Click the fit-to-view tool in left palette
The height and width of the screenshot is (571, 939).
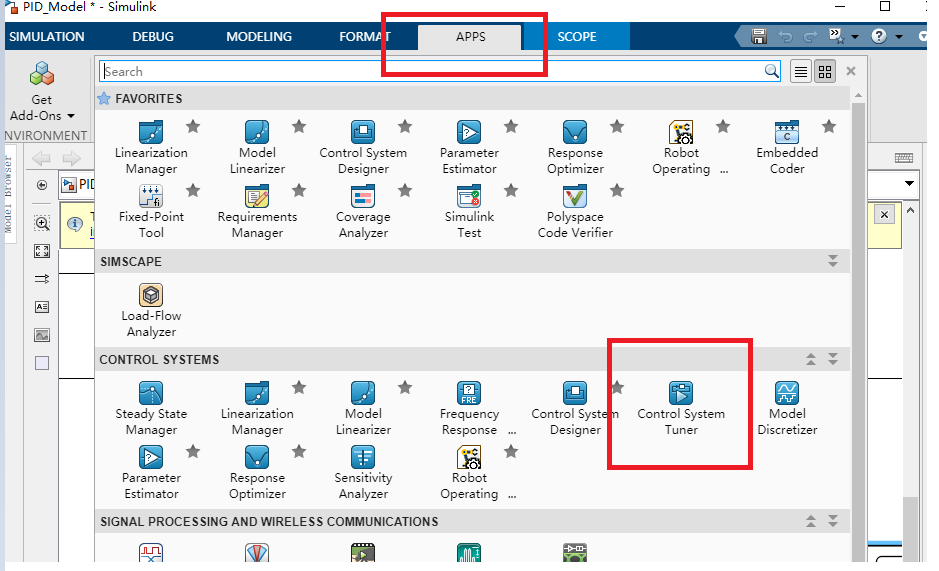click(42, 251)
